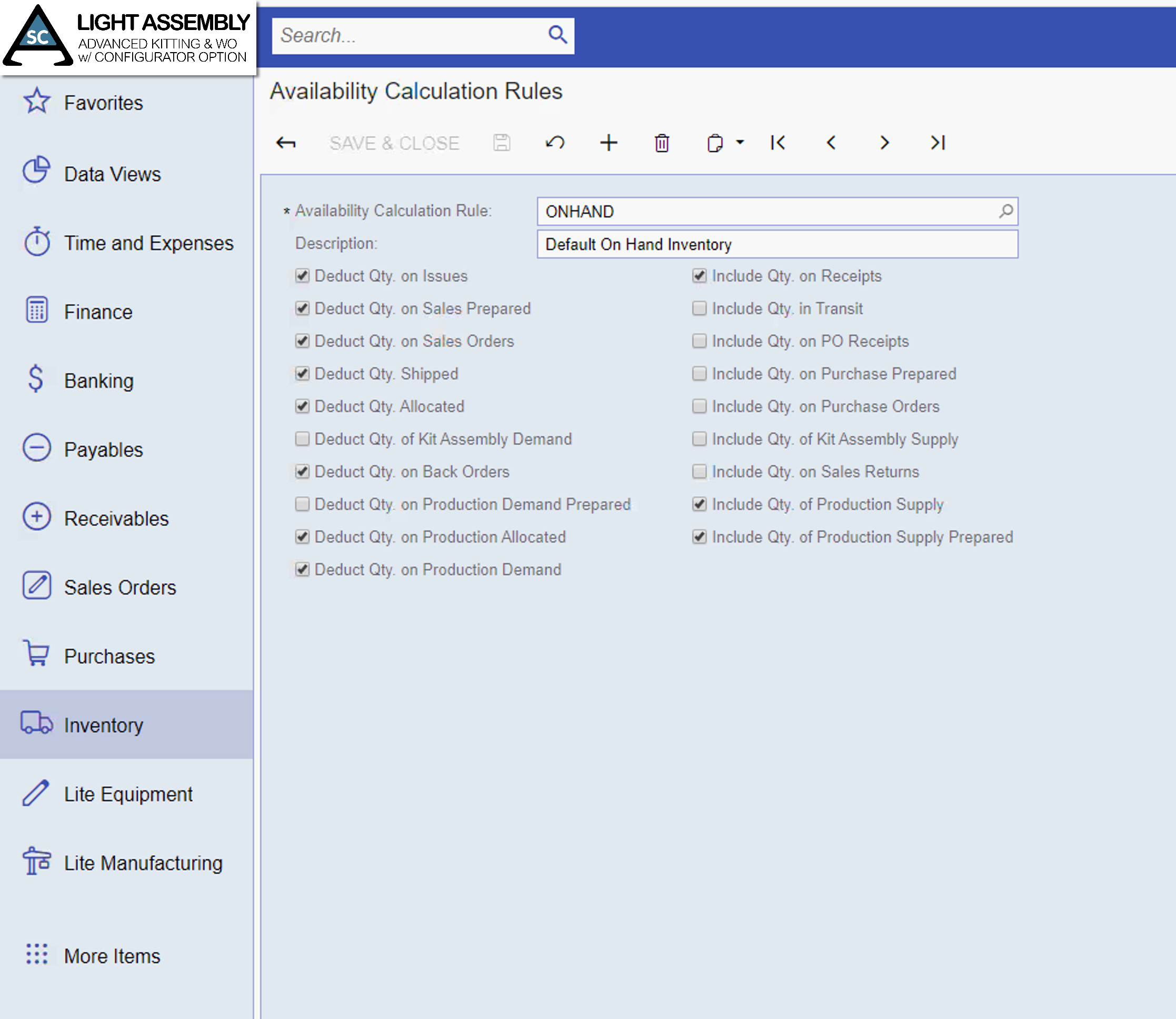Enable Include Qty. on Sales Returns
Screen dimensions: 1176x1019
click(700, 472)
